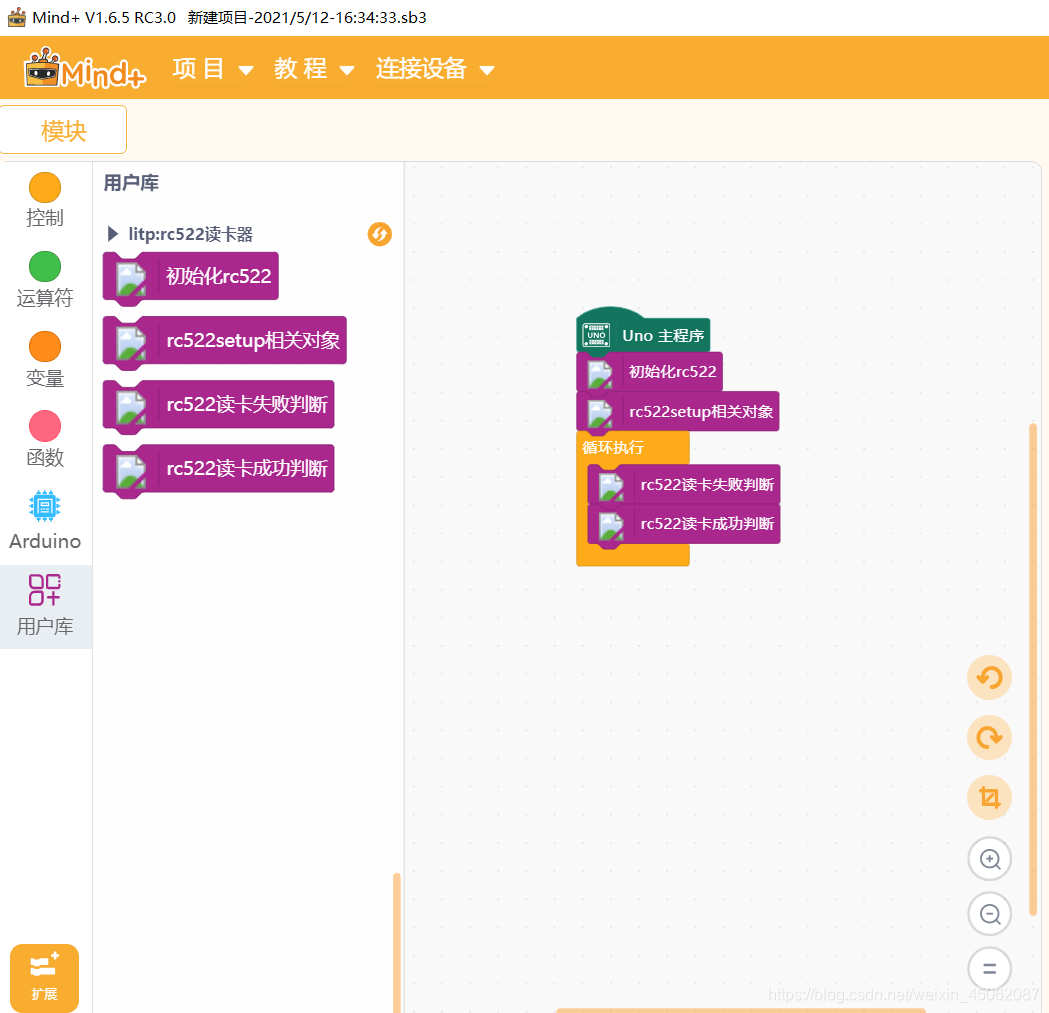Image resolution: width=1049 pixels, height=1013 pixels.
Task: Open the 用户库 category icon
Action: [x=45, y=590]
